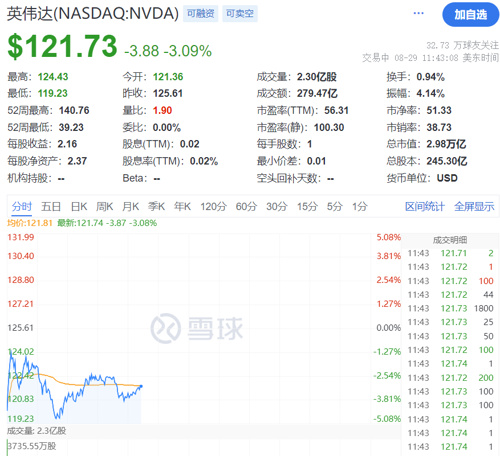Click the 区间统计 link
Image resolution: width=500 pixels, height=456 pixels.
pos(425,207)
